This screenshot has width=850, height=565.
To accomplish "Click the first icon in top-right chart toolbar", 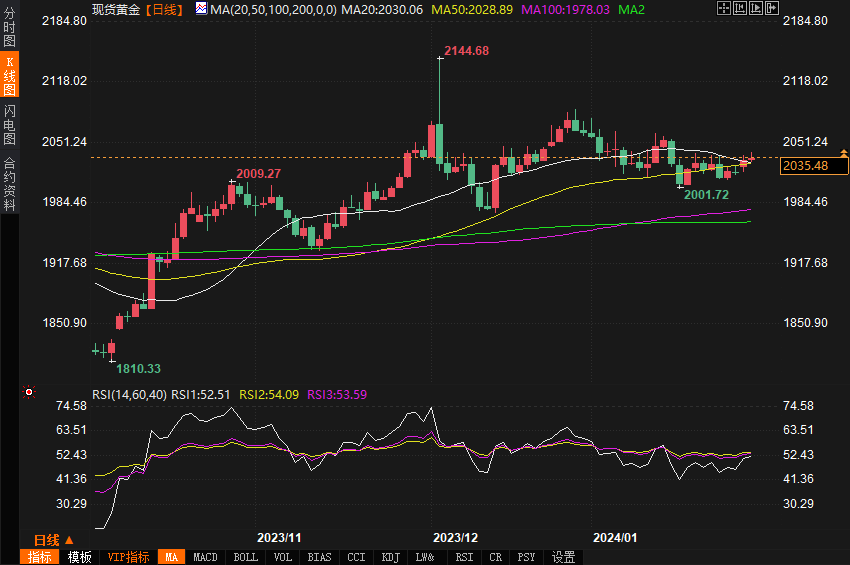I will (x=724, y=9).
